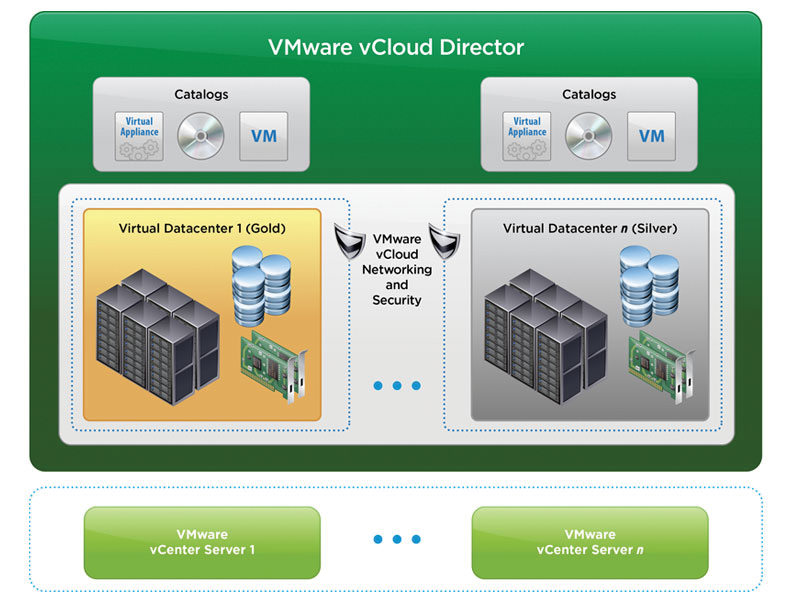Select the server racks in Gold datacenter
The height and width of the screenshot is (600, 800).
coord(152,335)
